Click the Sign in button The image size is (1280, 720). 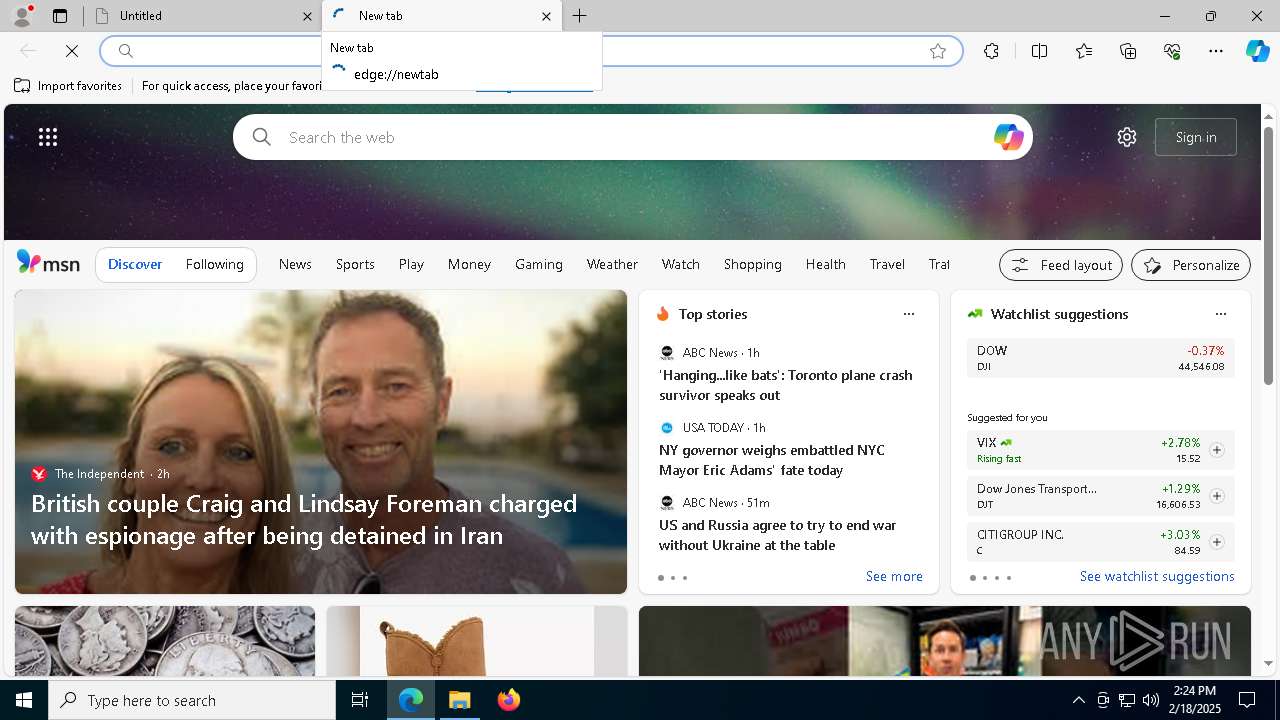click(x=1196, y=137)
